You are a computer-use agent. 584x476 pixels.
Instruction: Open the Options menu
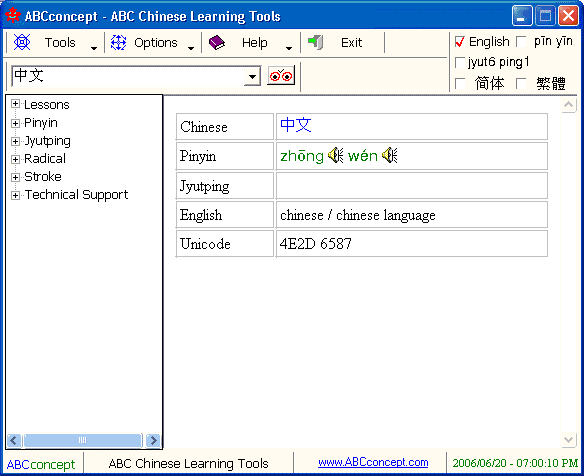(x=156, y=42)
